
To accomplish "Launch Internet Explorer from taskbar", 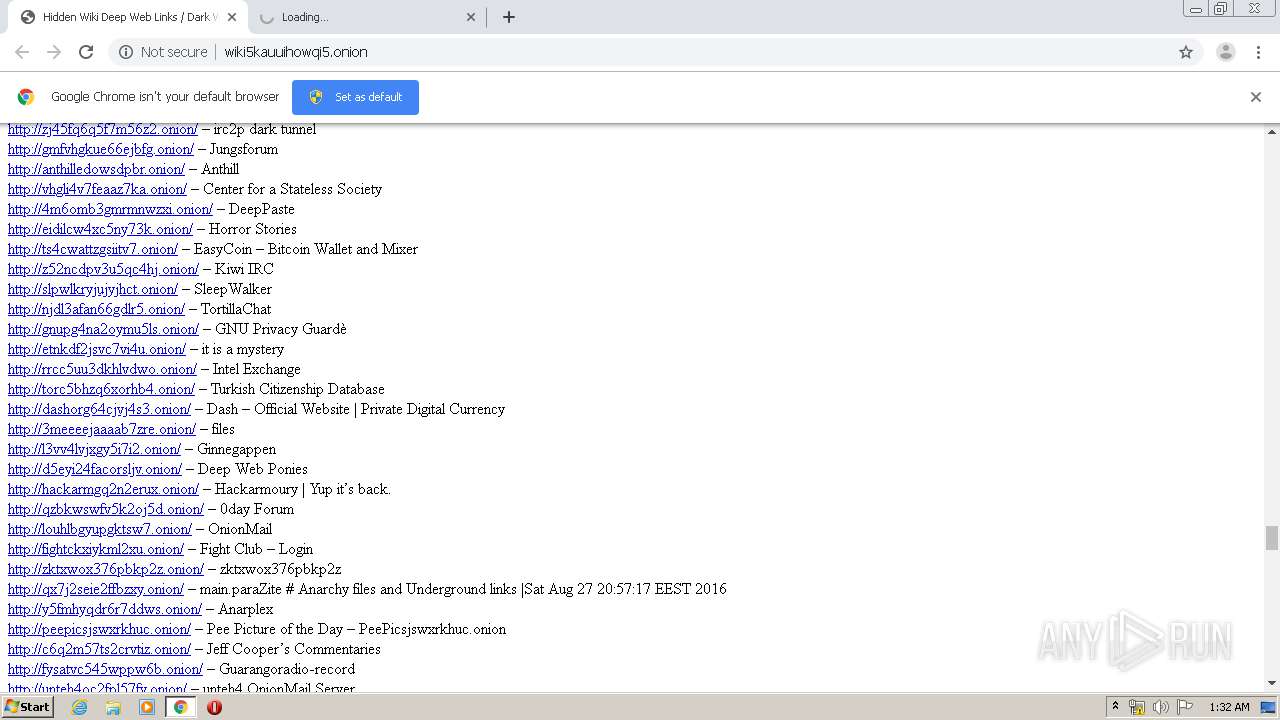I will pyautogui.click(x=79, y=707).
